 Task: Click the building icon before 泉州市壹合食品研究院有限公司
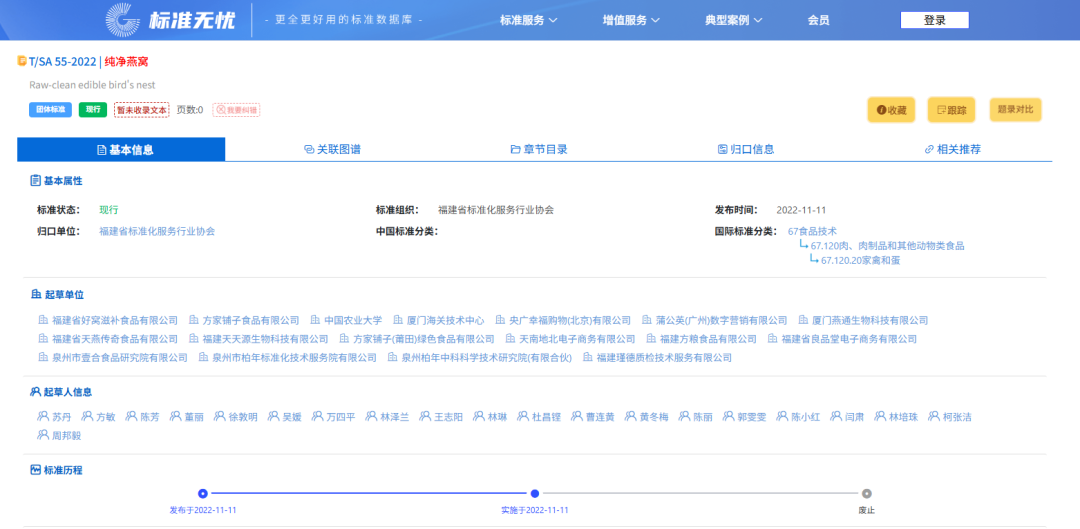click(x=43, y=357)
